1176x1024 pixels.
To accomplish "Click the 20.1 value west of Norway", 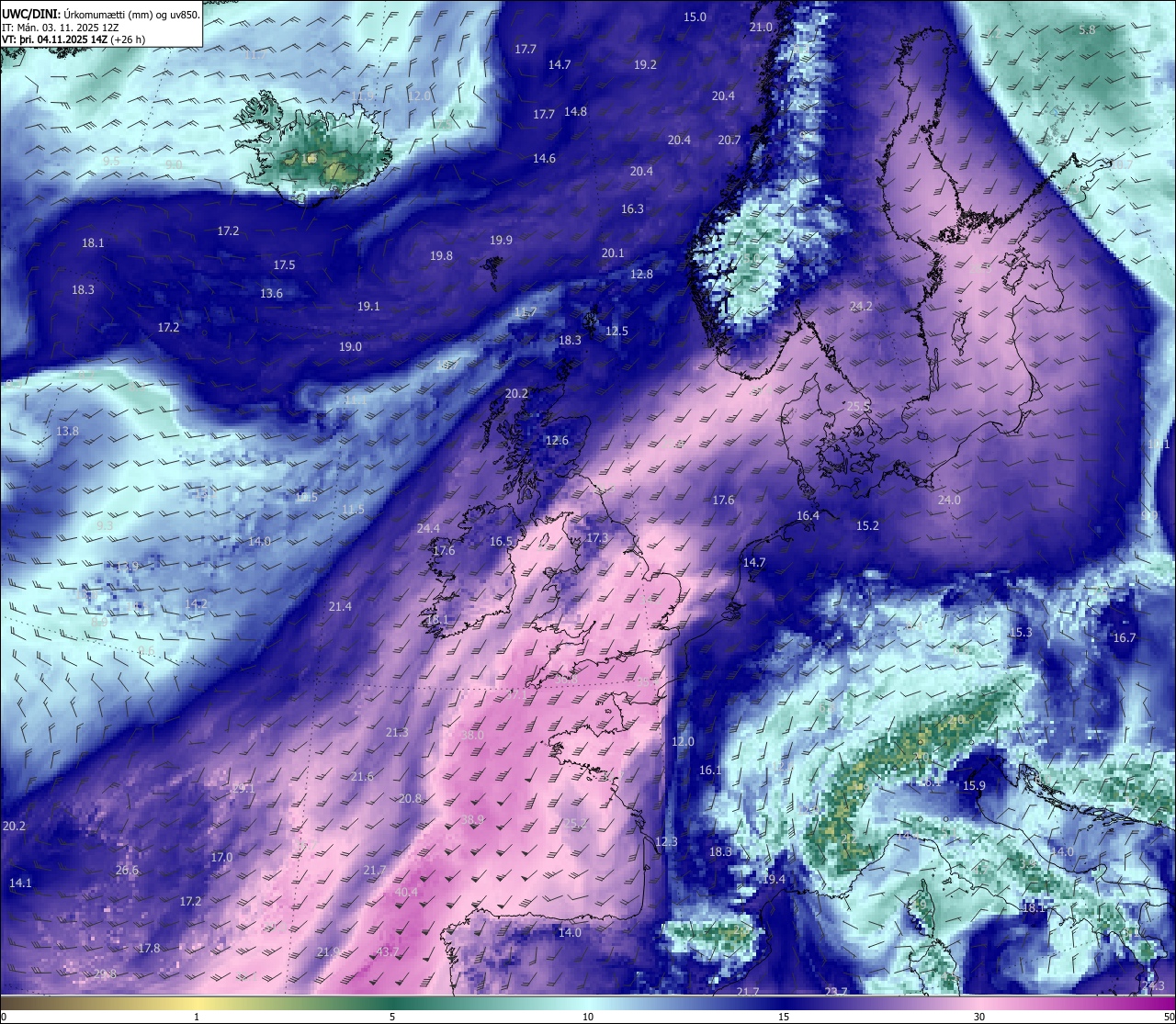I will point(613,253).
